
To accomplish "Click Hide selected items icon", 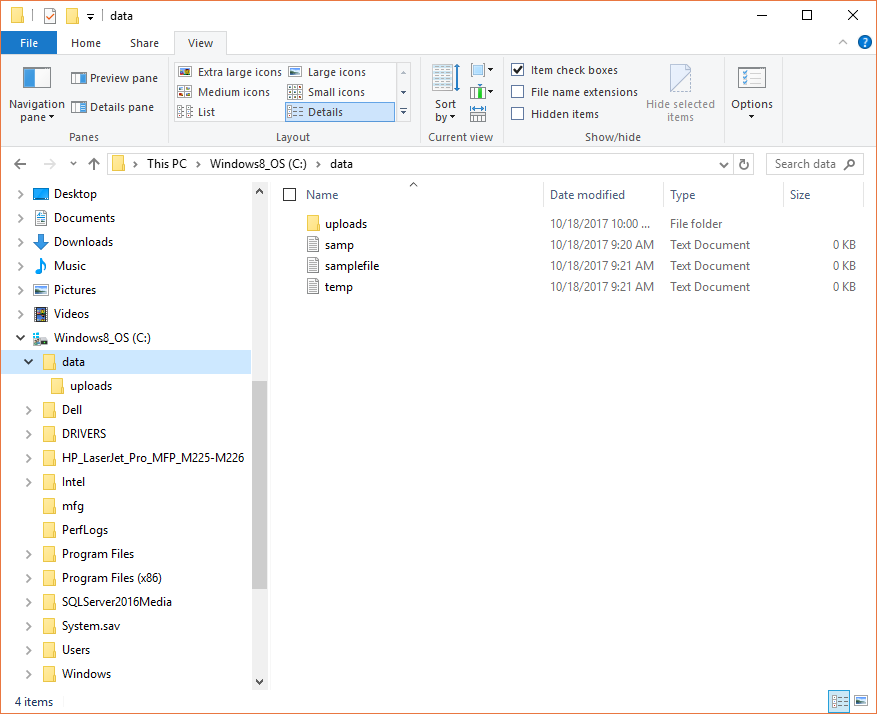I will 680,93.
